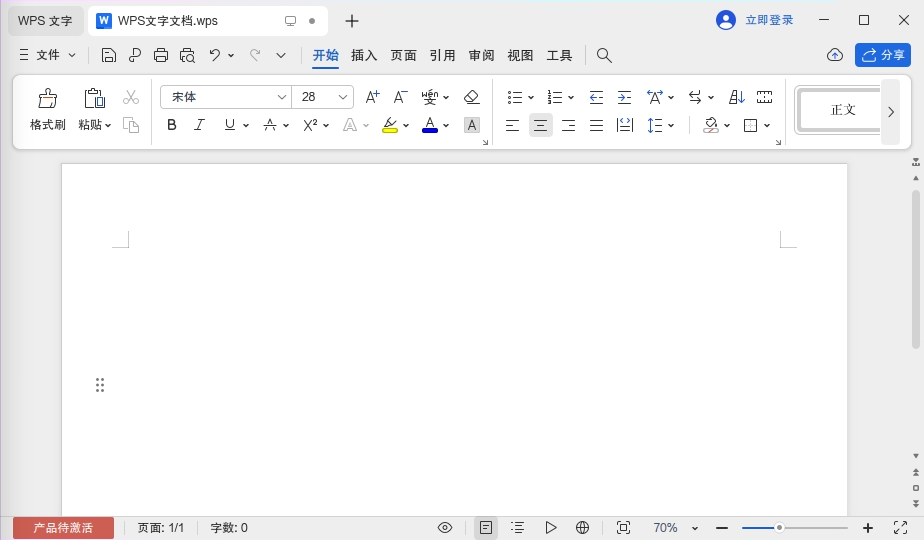Toggle eye protection mode in status bar
This screenshot has height=540, width=924.
click(445, 528)
